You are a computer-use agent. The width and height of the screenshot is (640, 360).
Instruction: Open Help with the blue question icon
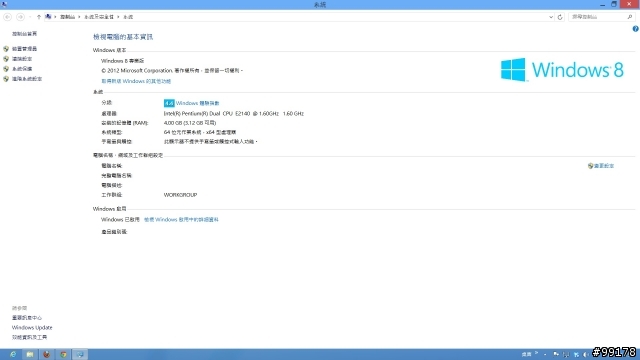(636, 29)
